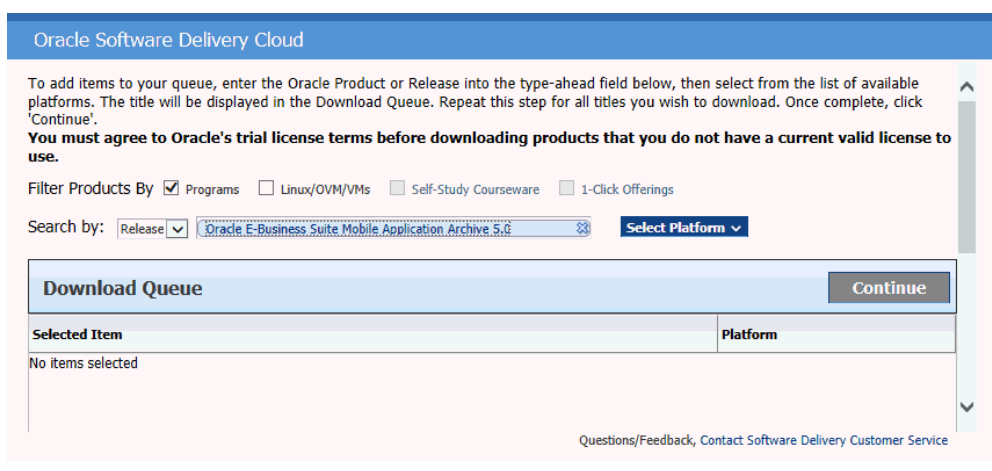
Task: Click the scroll up arrow icon
Action: pos(967,87)
